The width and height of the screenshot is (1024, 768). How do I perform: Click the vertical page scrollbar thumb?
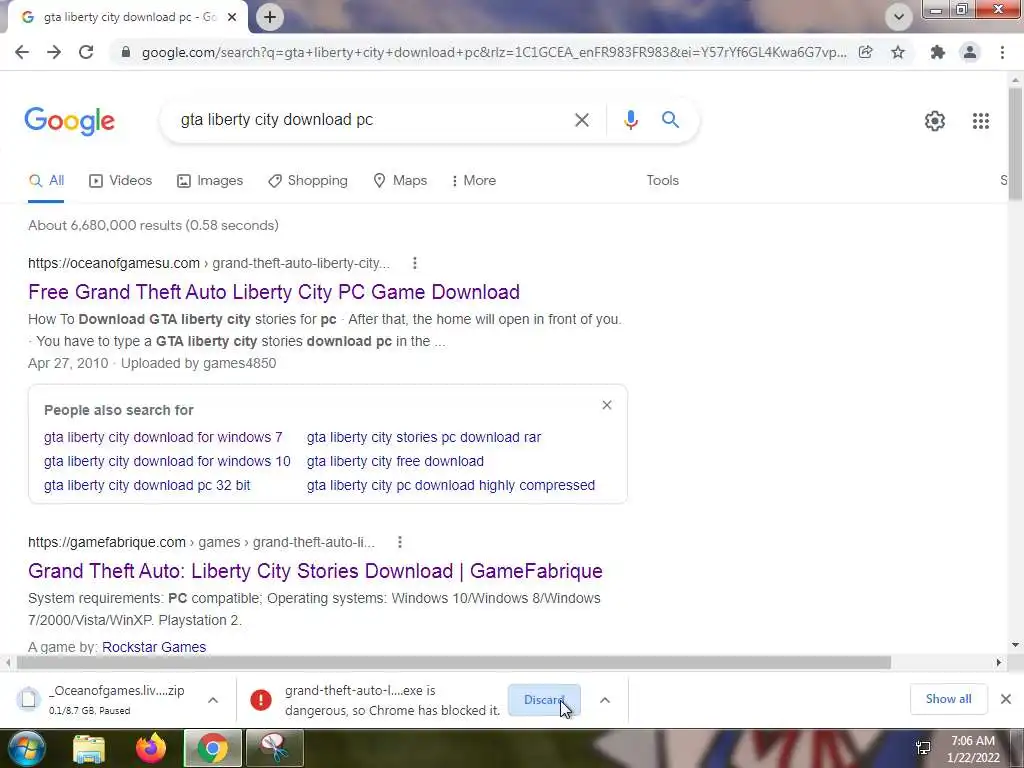pyautogui.click(x=1015, y=144)
